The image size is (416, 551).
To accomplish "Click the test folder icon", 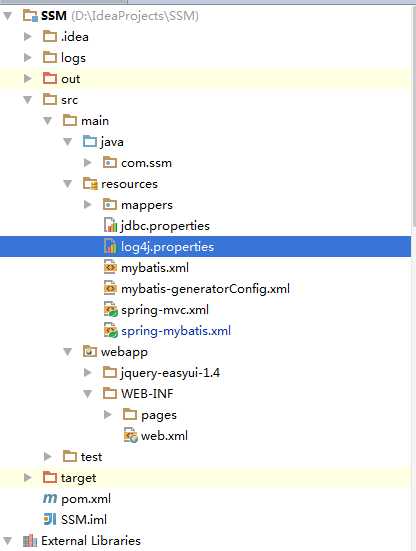I will tap(70, 456).
